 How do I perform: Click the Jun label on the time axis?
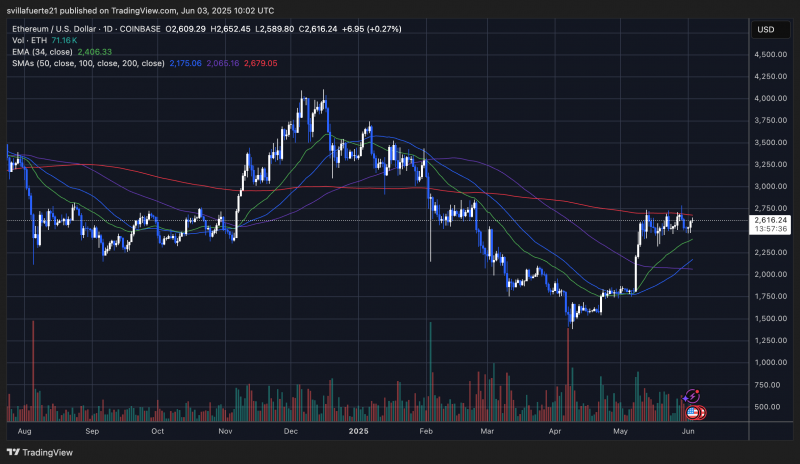[x=688, y=431]
